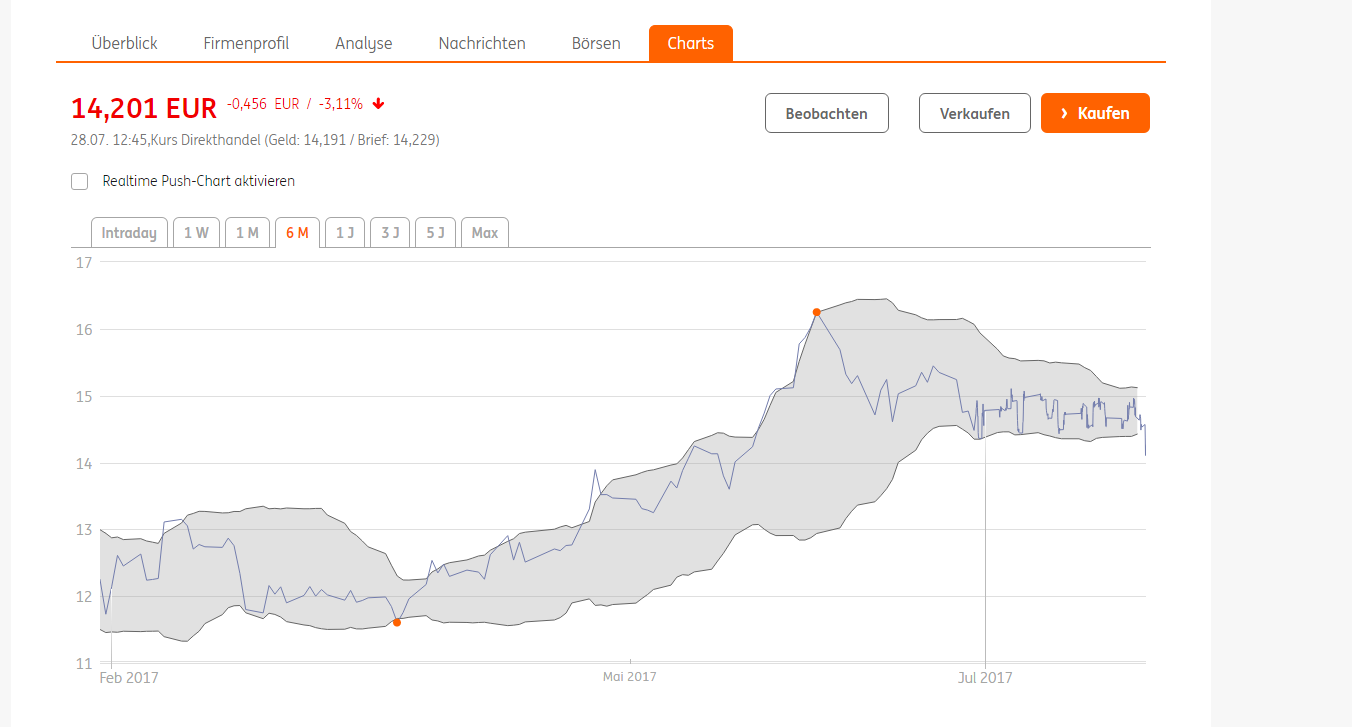Enable the Realtime Push-Chart checkbox
Image resolution: width=1352 pixels, height=727 pixels.
point(80,181)
